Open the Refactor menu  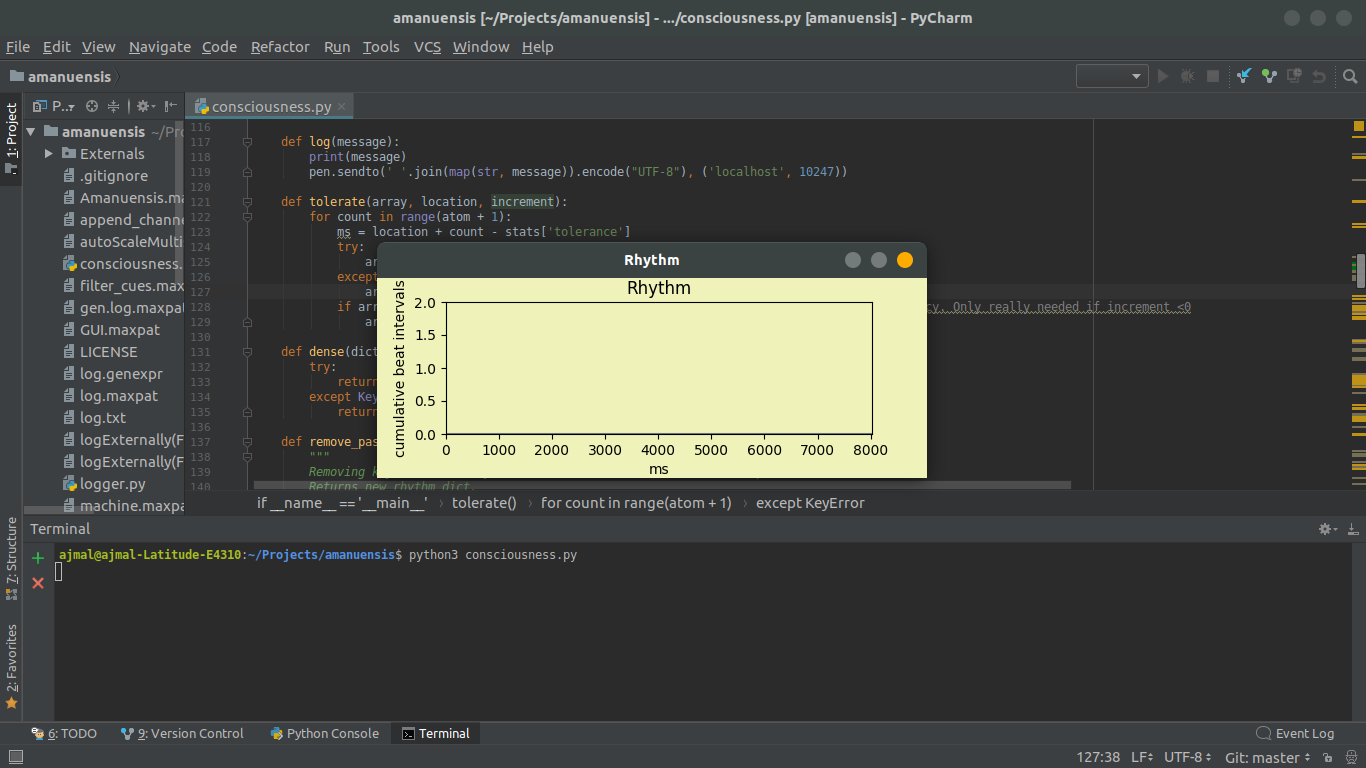click(280, 47)
